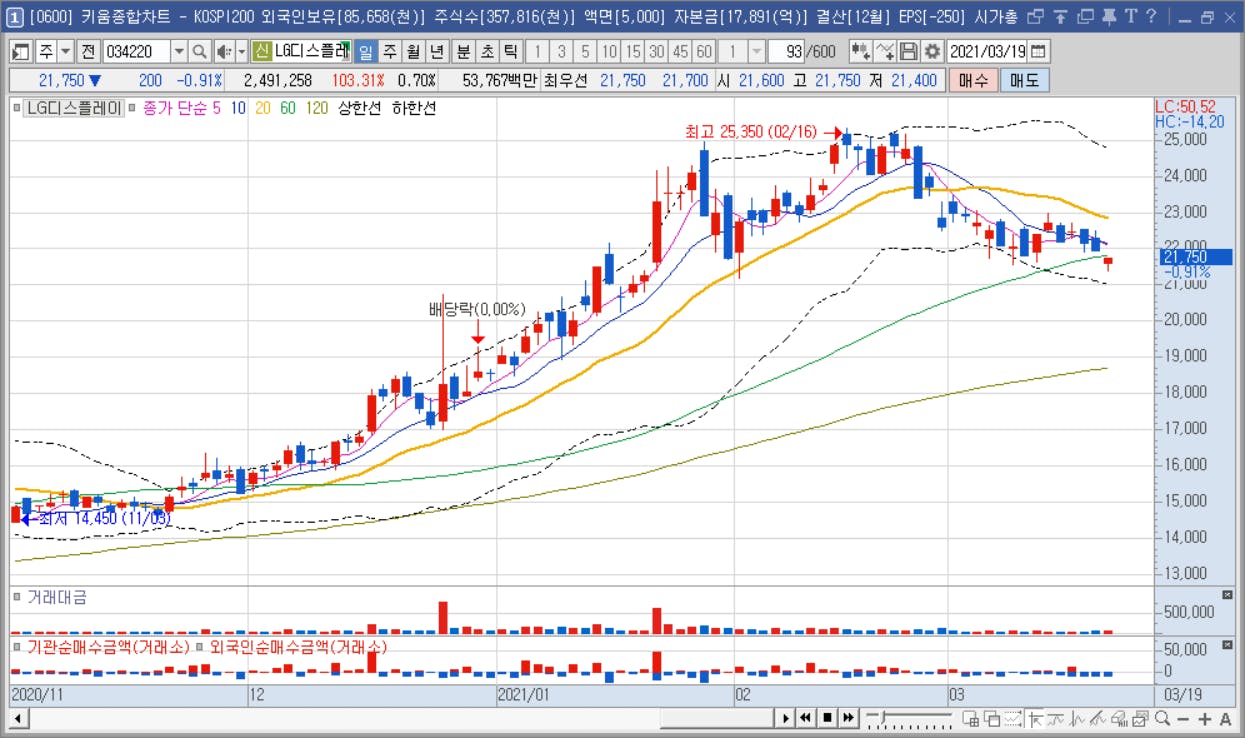This screenshot has height=738, width=1245.
Task: Click the 매수 buy button
Action: [x=973, y=81]
